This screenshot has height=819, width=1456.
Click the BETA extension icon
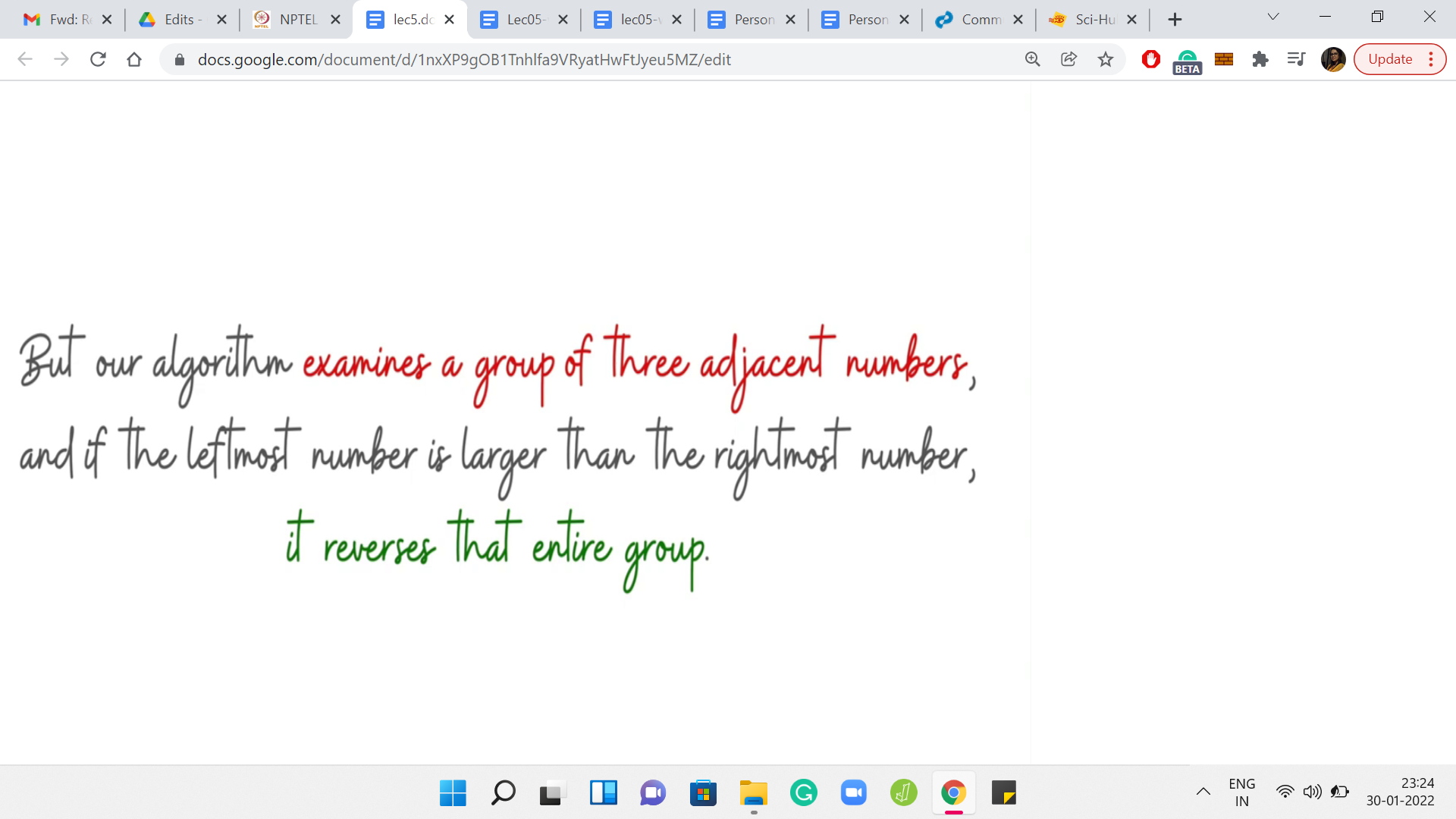click(x=1187, y=61)
